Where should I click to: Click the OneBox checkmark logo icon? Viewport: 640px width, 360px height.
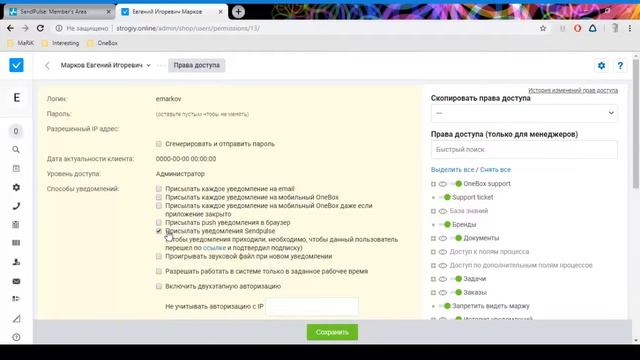point(16,65)
